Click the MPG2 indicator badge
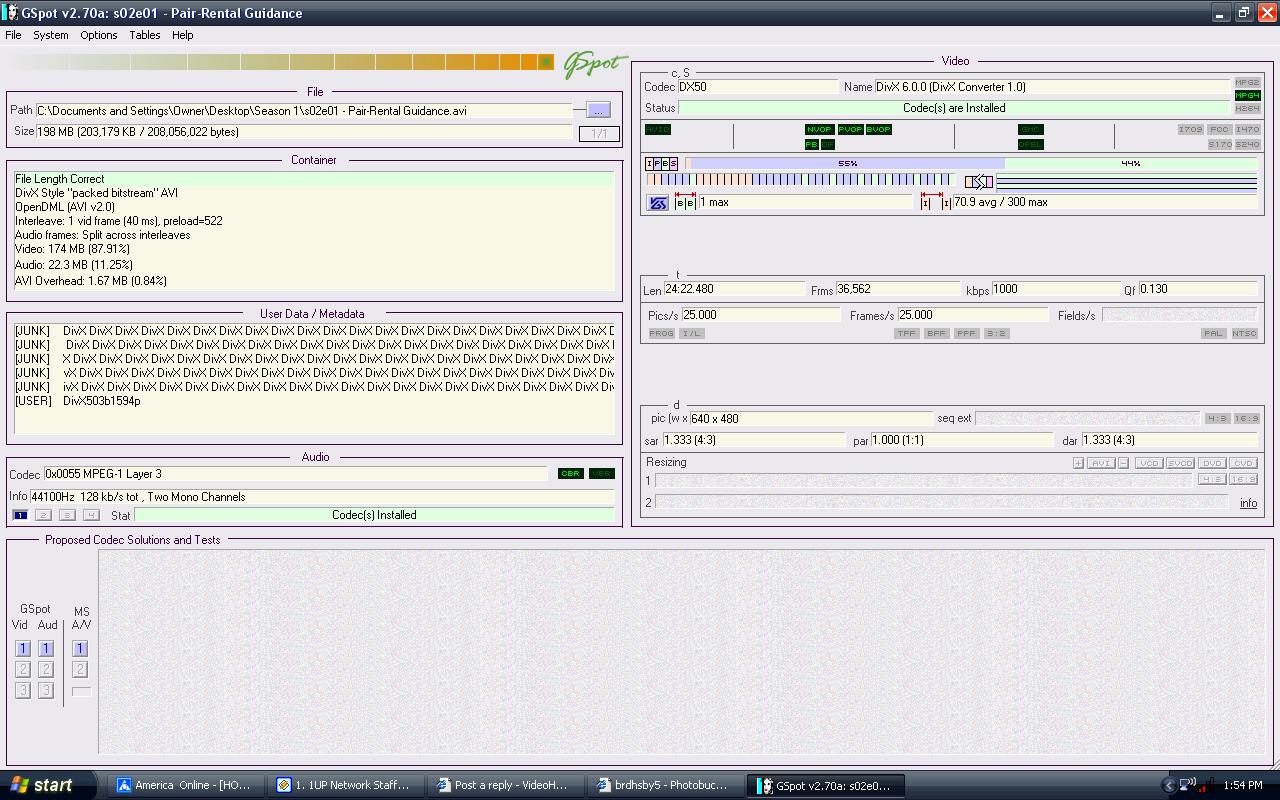1280x800 pixels. point(1247,83)
